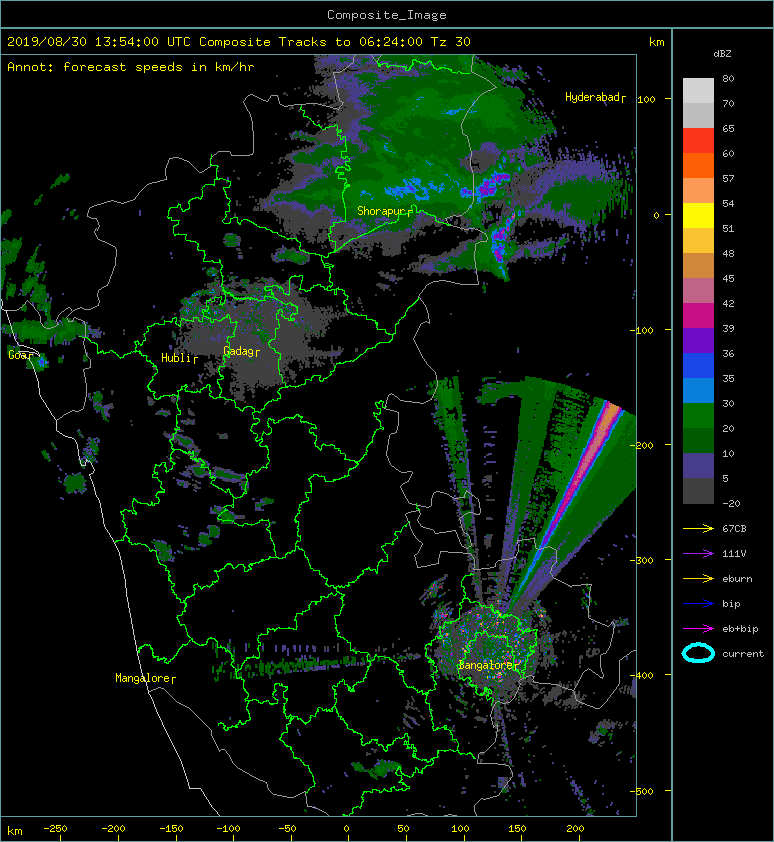The image size is (774, 842).
Task: Click the eb+bip legend label
Action: click(x=740, y=629)
